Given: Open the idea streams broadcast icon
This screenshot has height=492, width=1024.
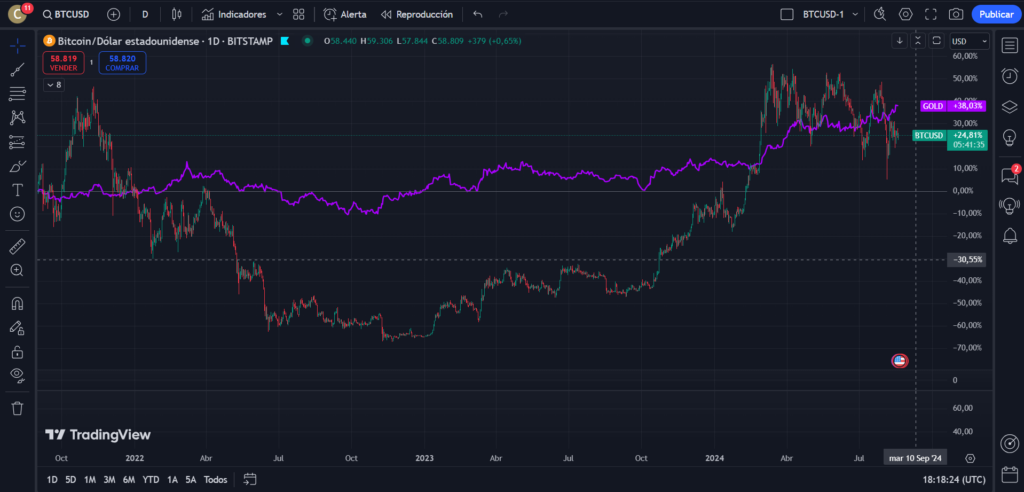Looking at the screenshot, I should coord(1009,206).
